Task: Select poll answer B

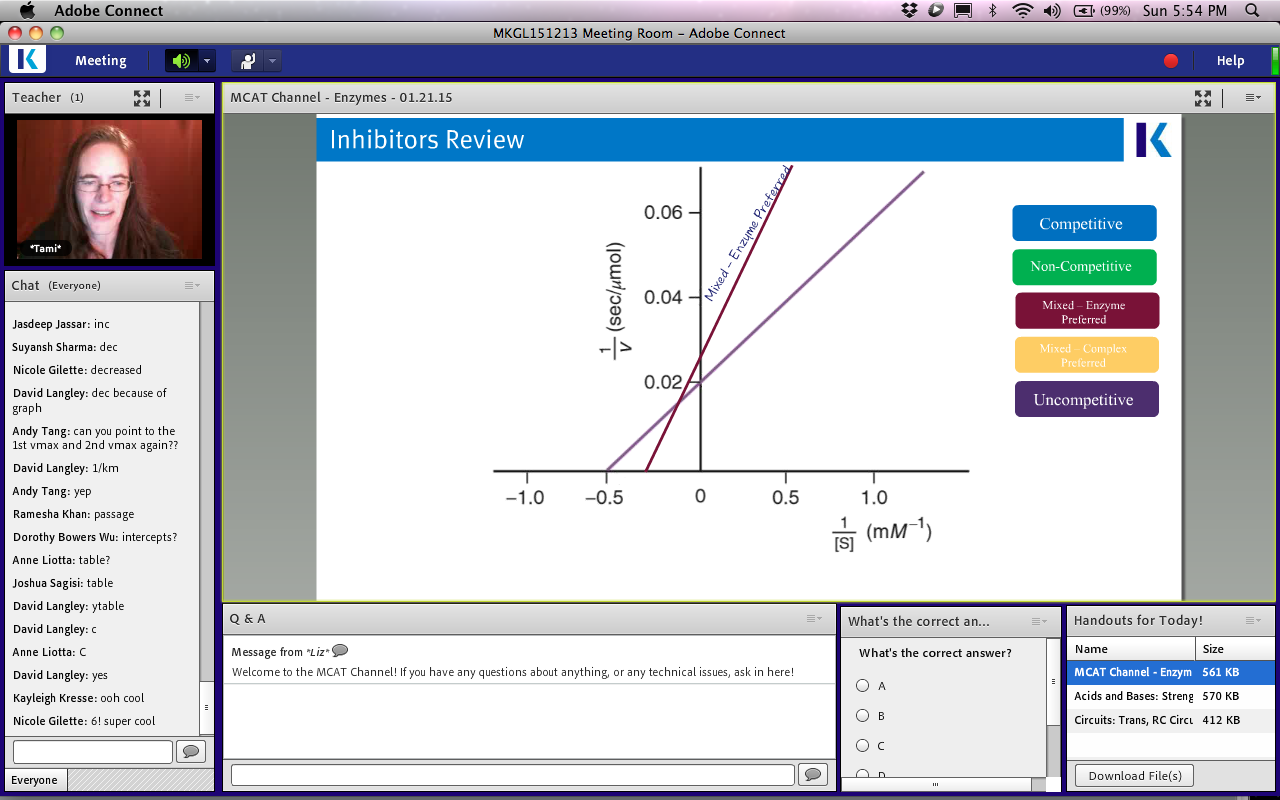Action: pyautogui.click(x=862, y=716)
